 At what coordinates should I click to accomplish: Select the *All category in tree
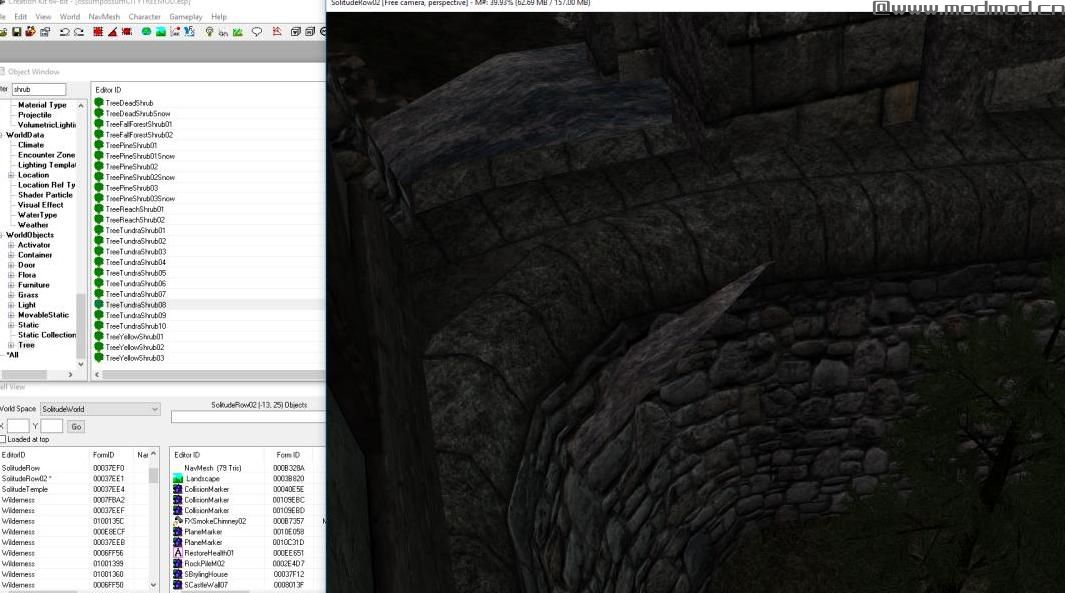point(12,355)
